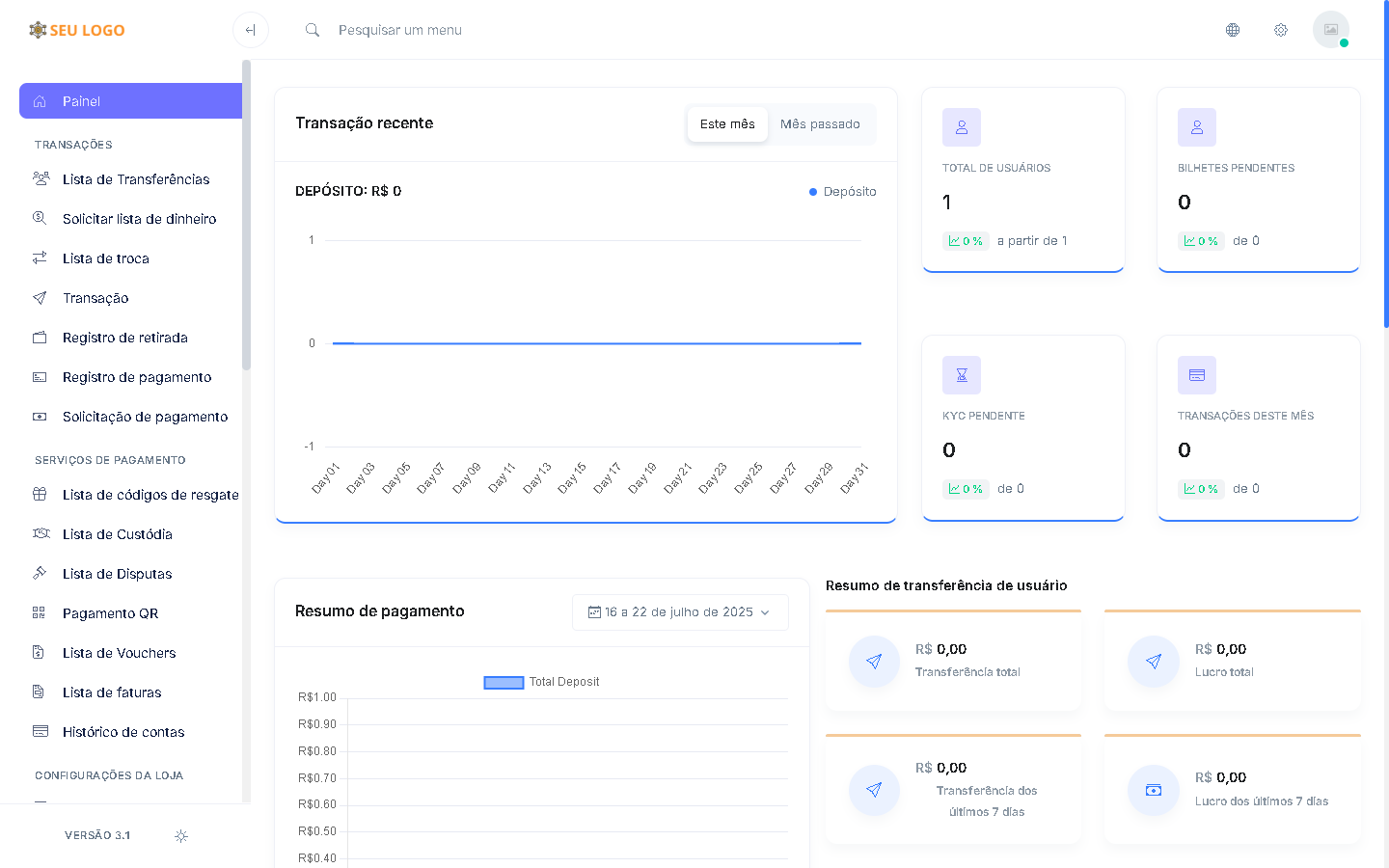Click the KYC Pendente hourglass icon
This screenshot has width=1389, height=868.
[962, 375]
